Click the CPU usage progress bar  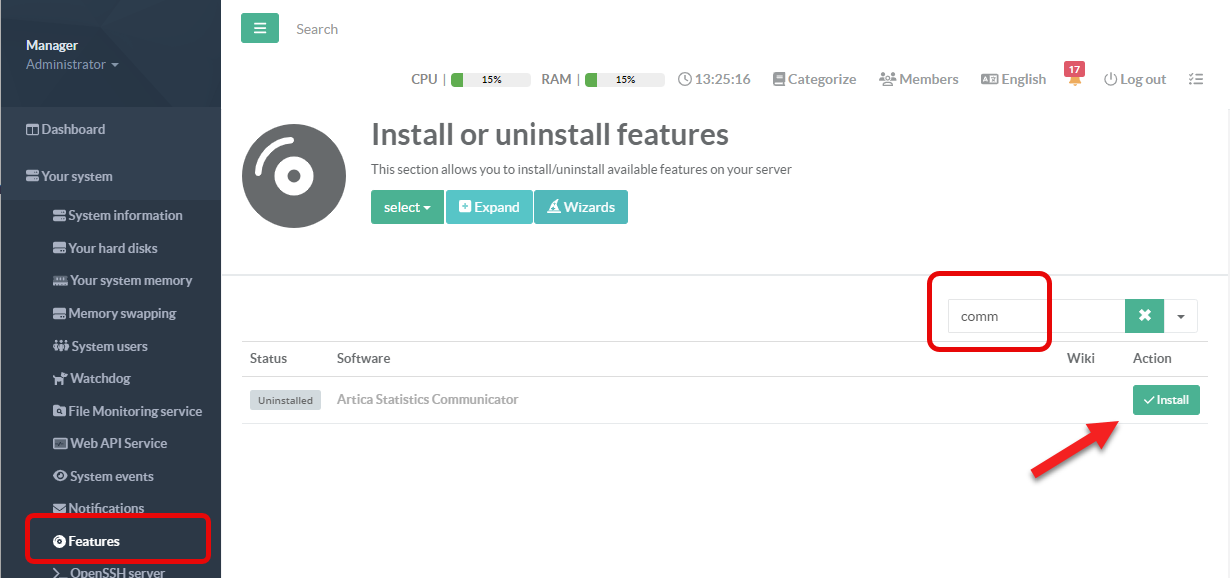tap(490, 79)
